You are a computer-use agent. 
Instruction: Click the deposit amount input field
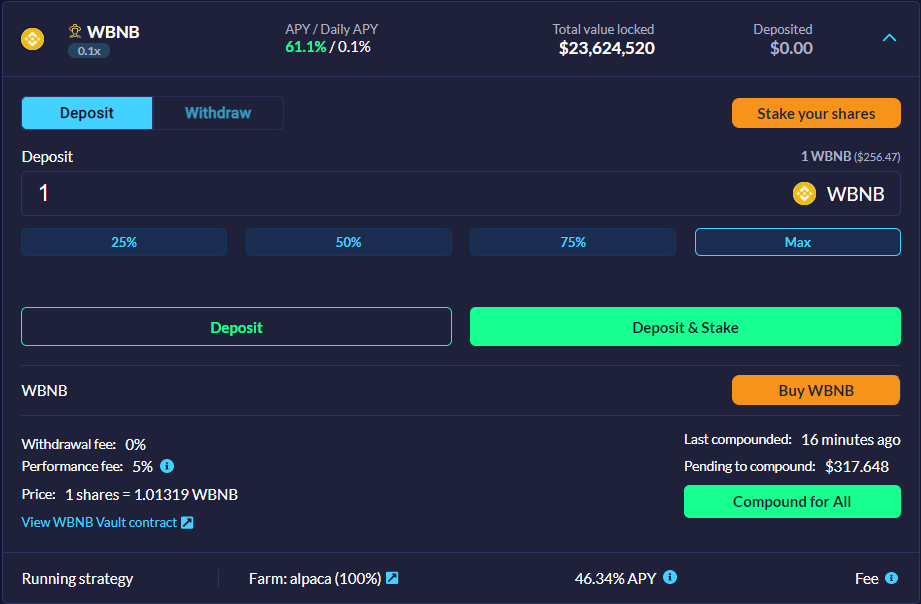(460, 193)
